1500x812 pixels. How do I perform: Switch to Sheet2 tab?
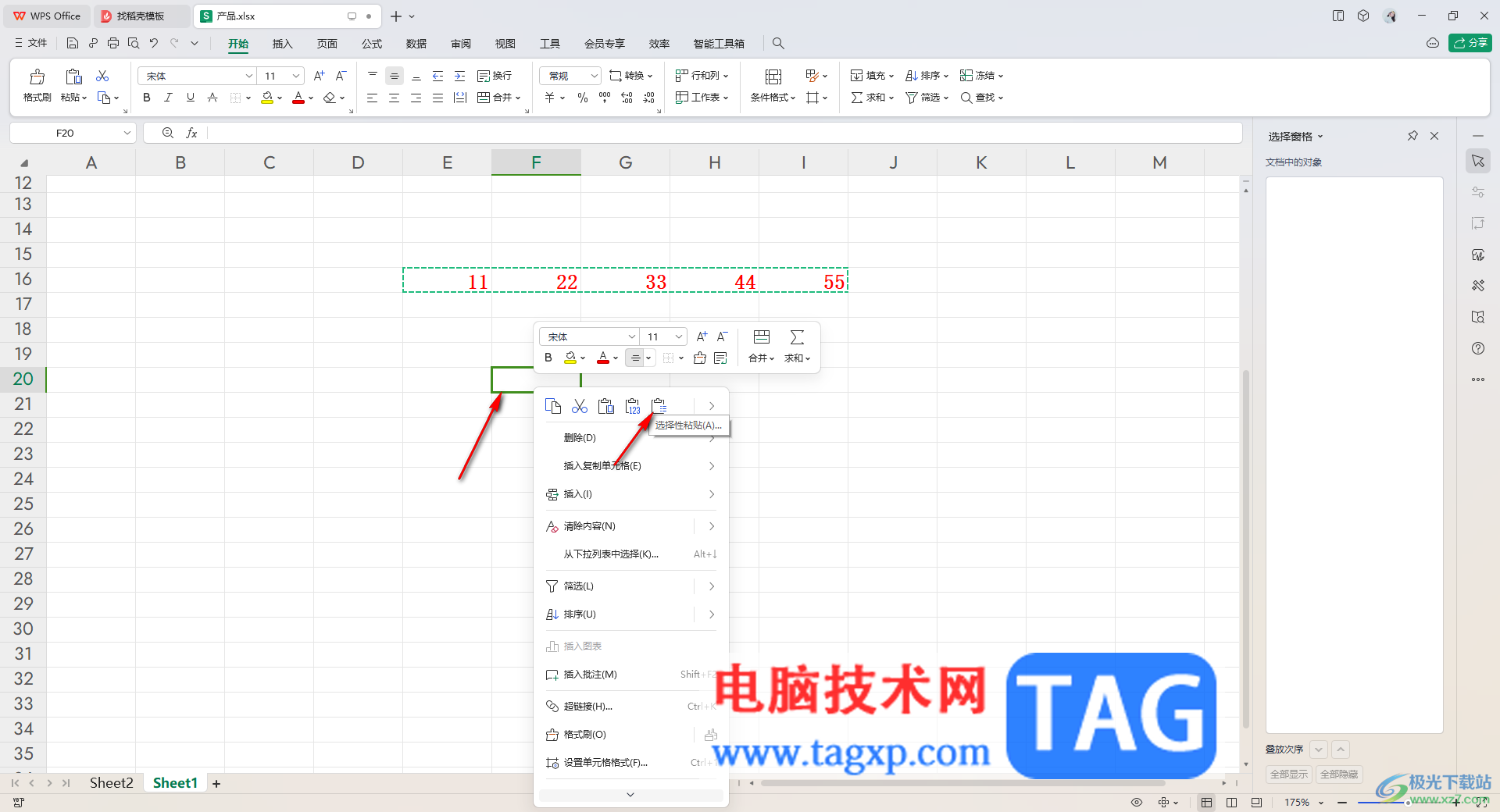[x=111, y=783]
